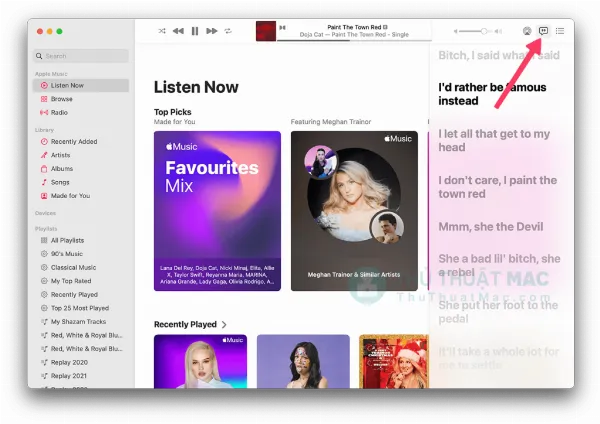The height and width of the screenshot is (424, 600).
Task: Click the search field in sidebar
Action: click(x=81, y=56)
